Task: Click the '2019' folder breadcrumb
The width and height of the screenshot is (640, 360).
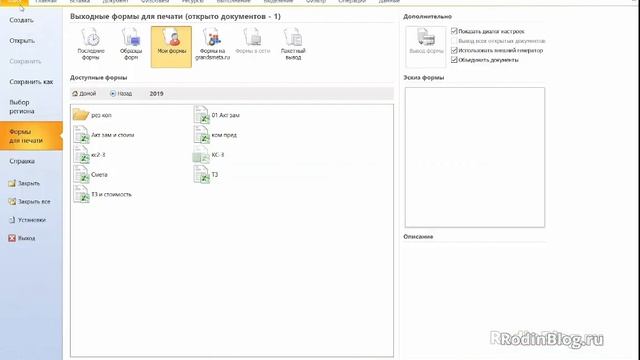Action: [156, 93]
